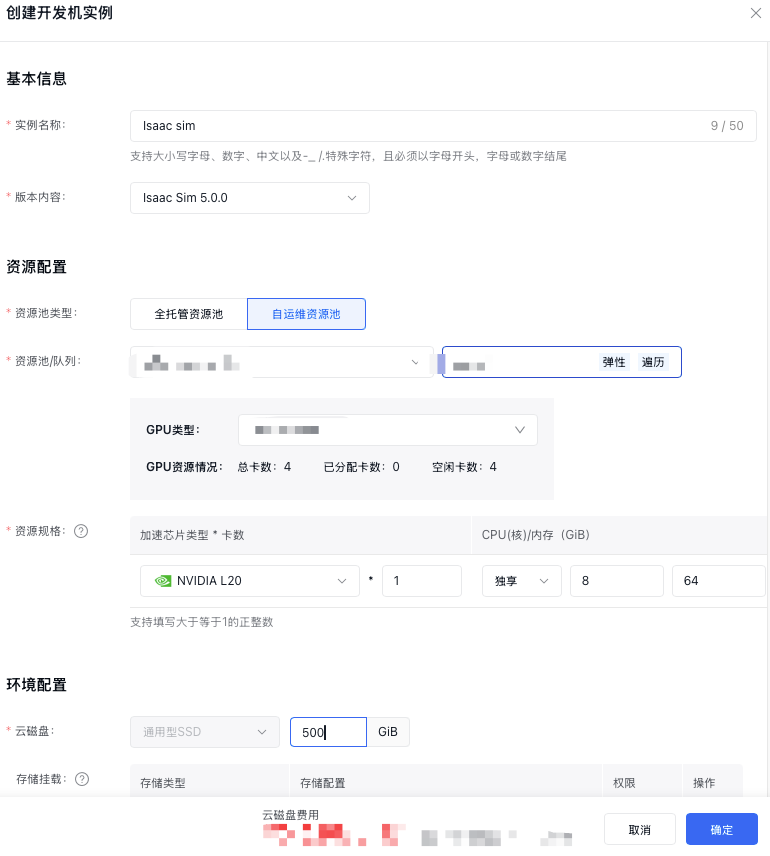The image size is (770, 856).
Task: Click the help icon beside 存储挂载
Action: coord(82,779)
